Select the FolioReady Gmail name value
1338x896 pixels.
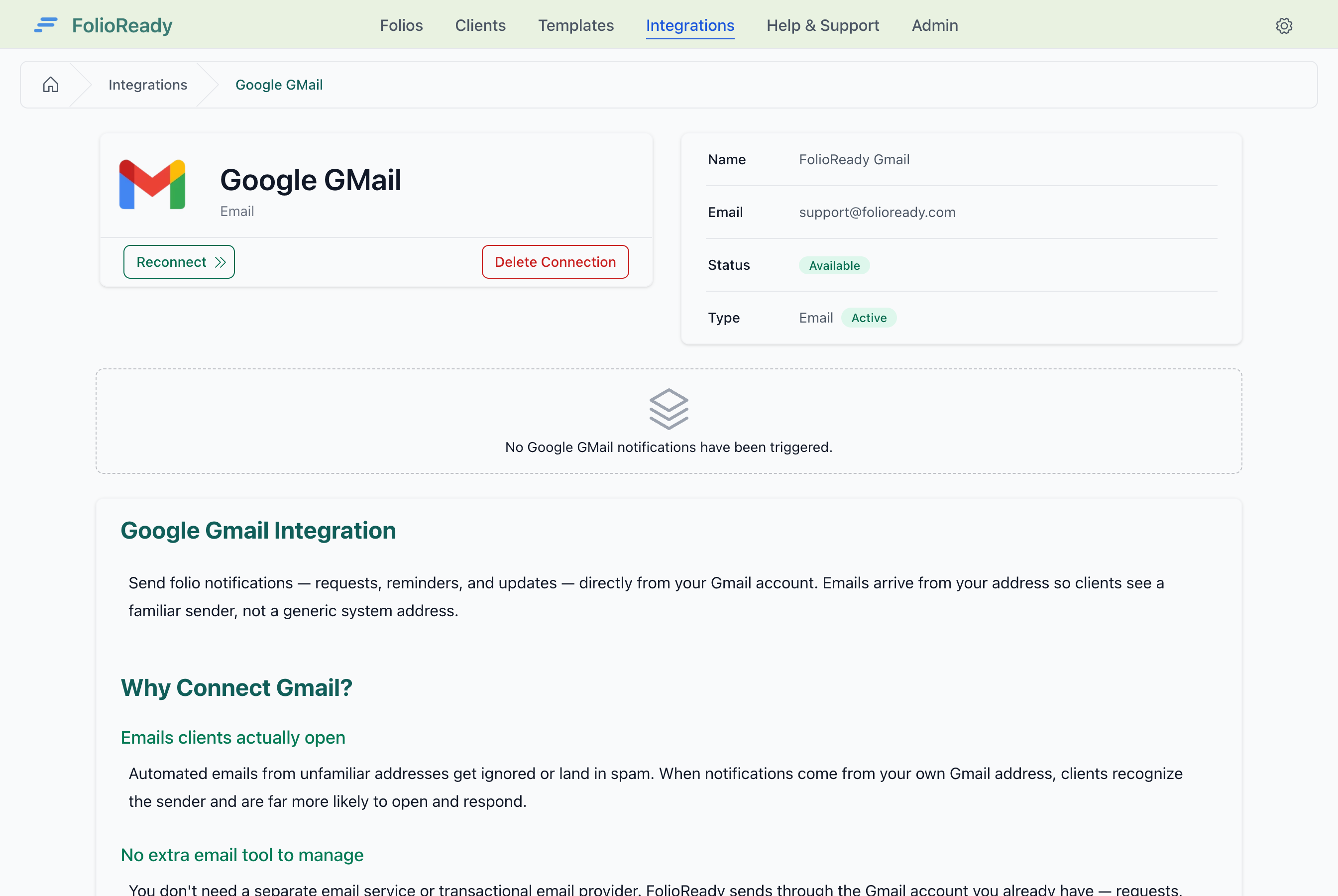pyautogui.click(x=854, y=159)
